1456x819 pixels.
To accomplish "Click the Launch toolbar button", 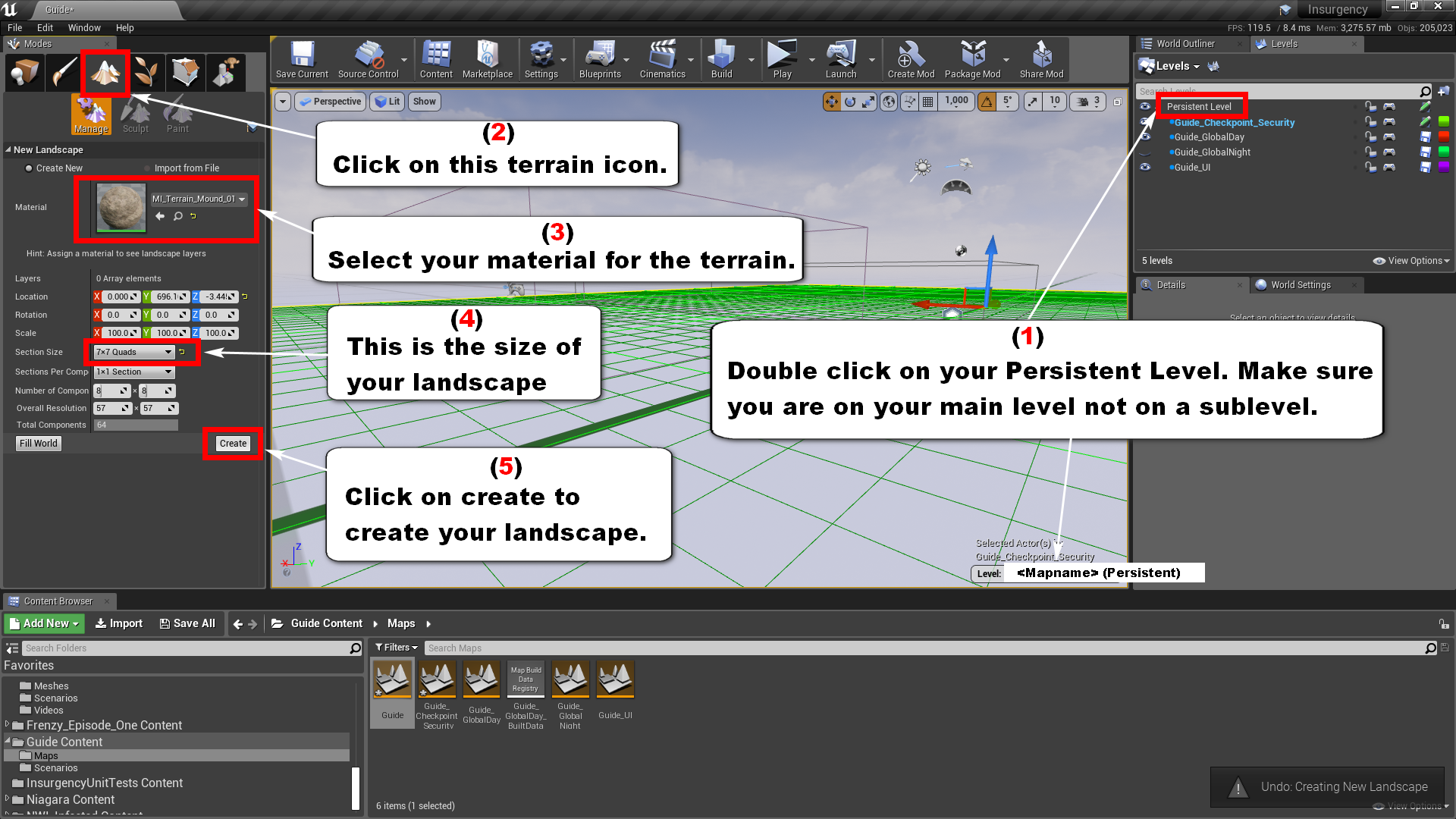I will [841, 60].
